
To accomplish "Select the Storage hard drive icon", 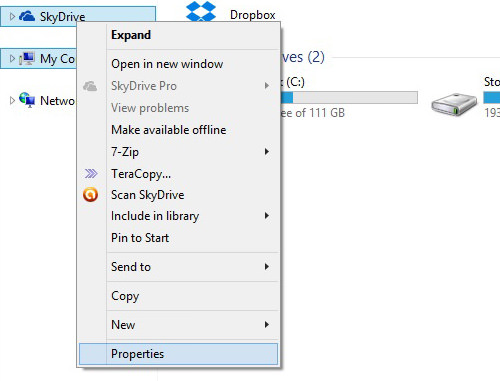I will 454,104.
